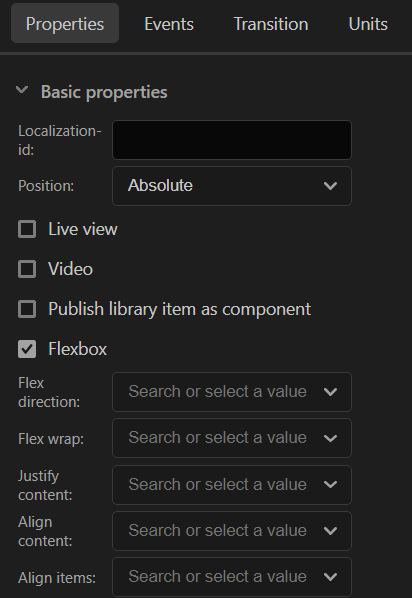Open the Align content dropdown
The width and height of the screenshot is (412, 598).
pyautogui.click(x=232, y=531)
